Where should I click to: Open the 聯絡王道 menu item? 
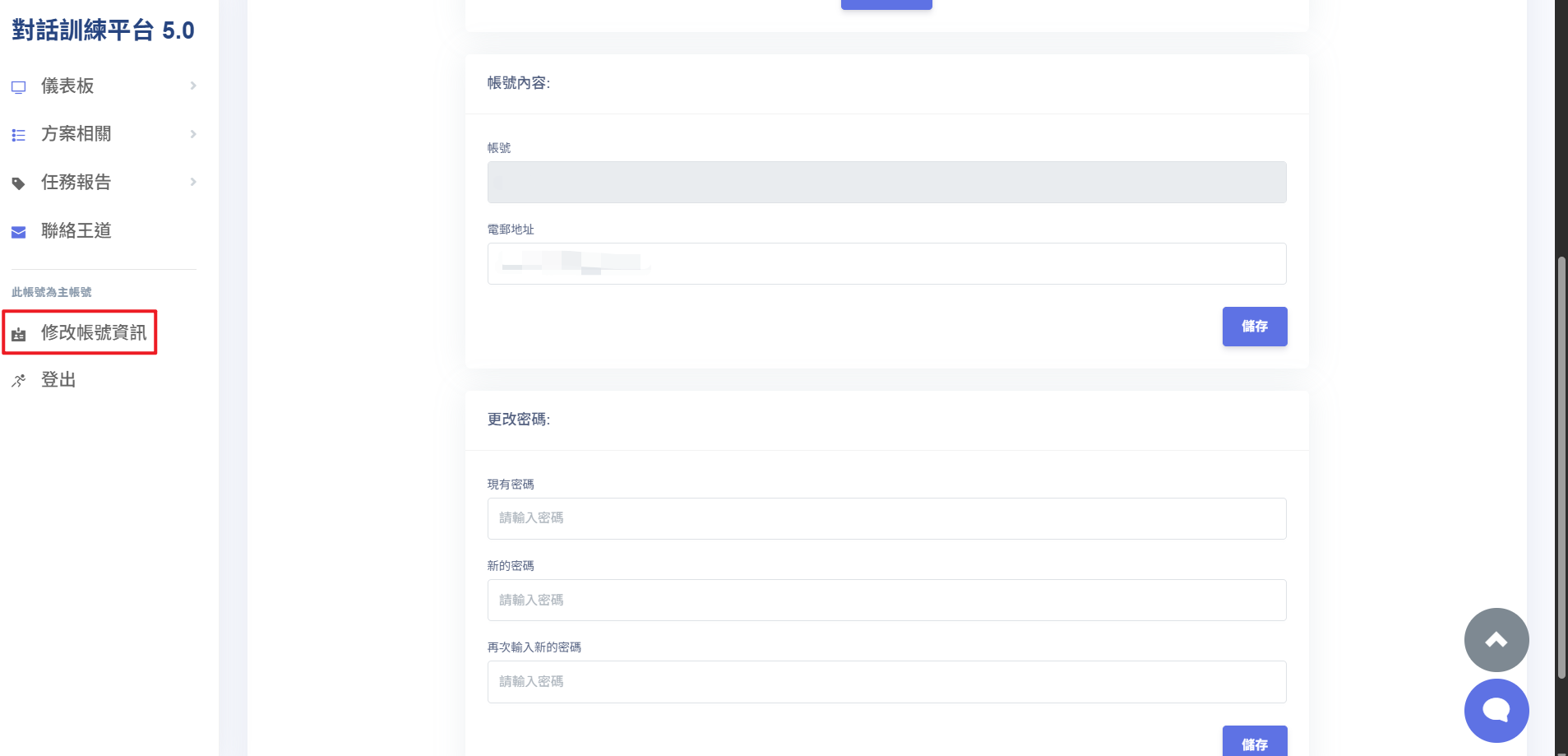pyautogui.click(x=76, y=231)
